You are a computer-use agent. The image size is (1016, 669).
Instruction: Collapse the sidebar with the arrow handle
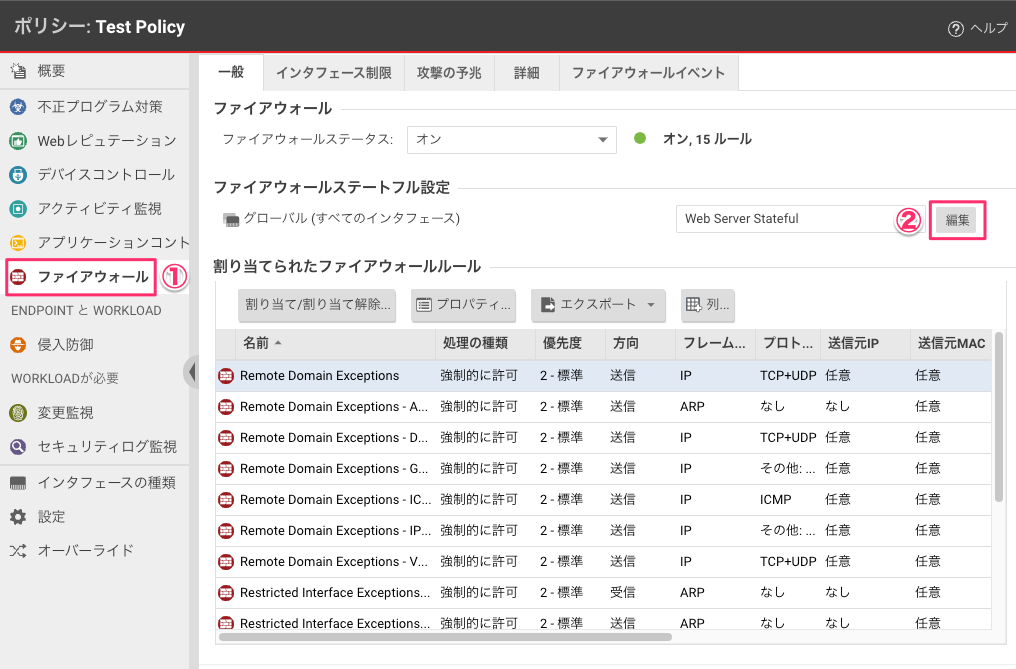[191, 372]
